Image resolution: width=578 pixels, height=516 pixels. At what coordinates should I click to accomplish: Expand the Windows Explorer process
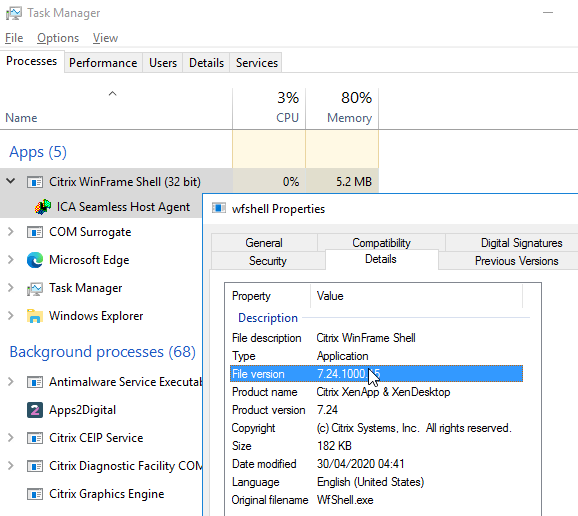[11, 316]
